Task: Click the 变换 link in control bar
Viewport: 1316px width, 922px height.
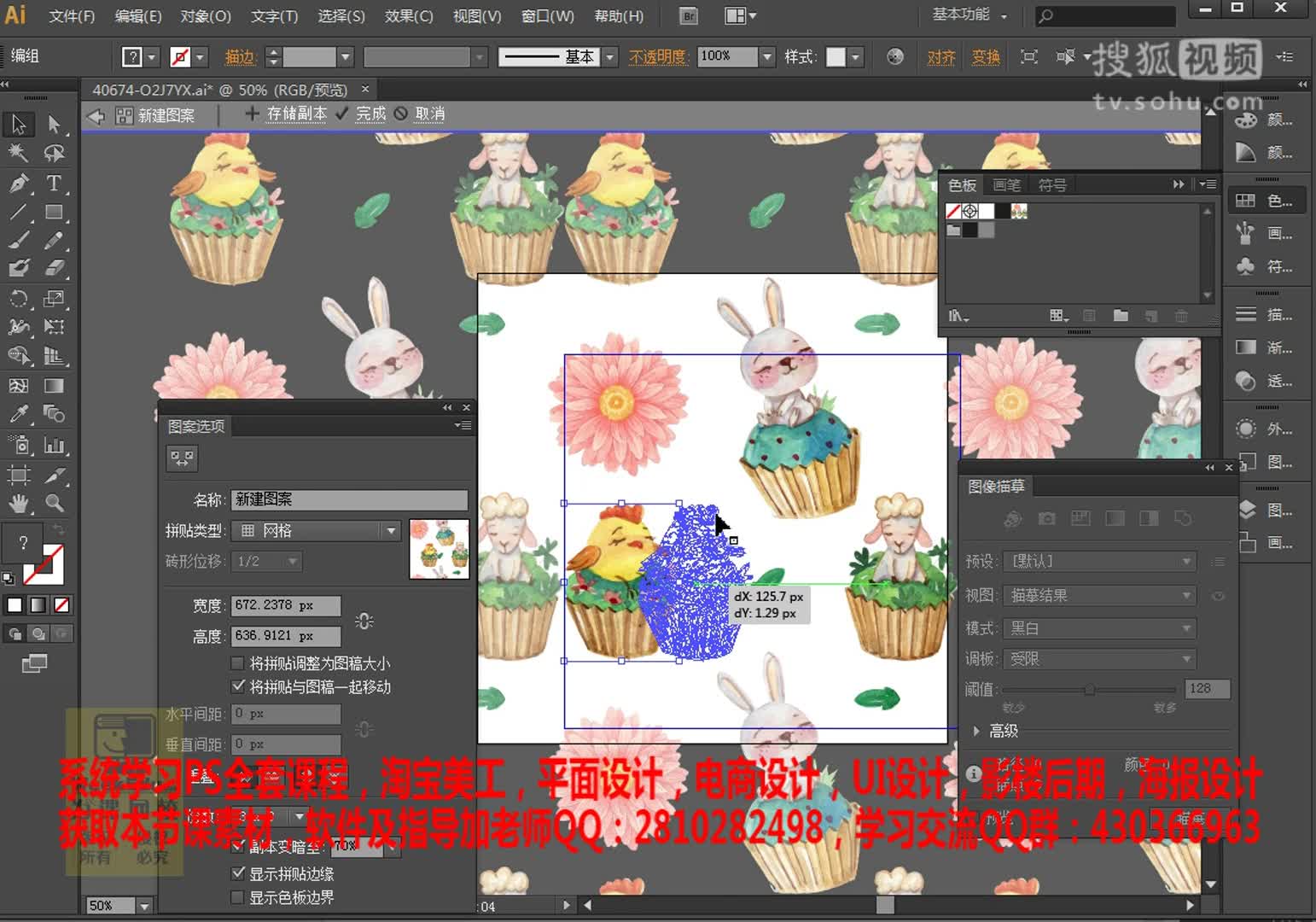Action: click(x=986, y=57)
